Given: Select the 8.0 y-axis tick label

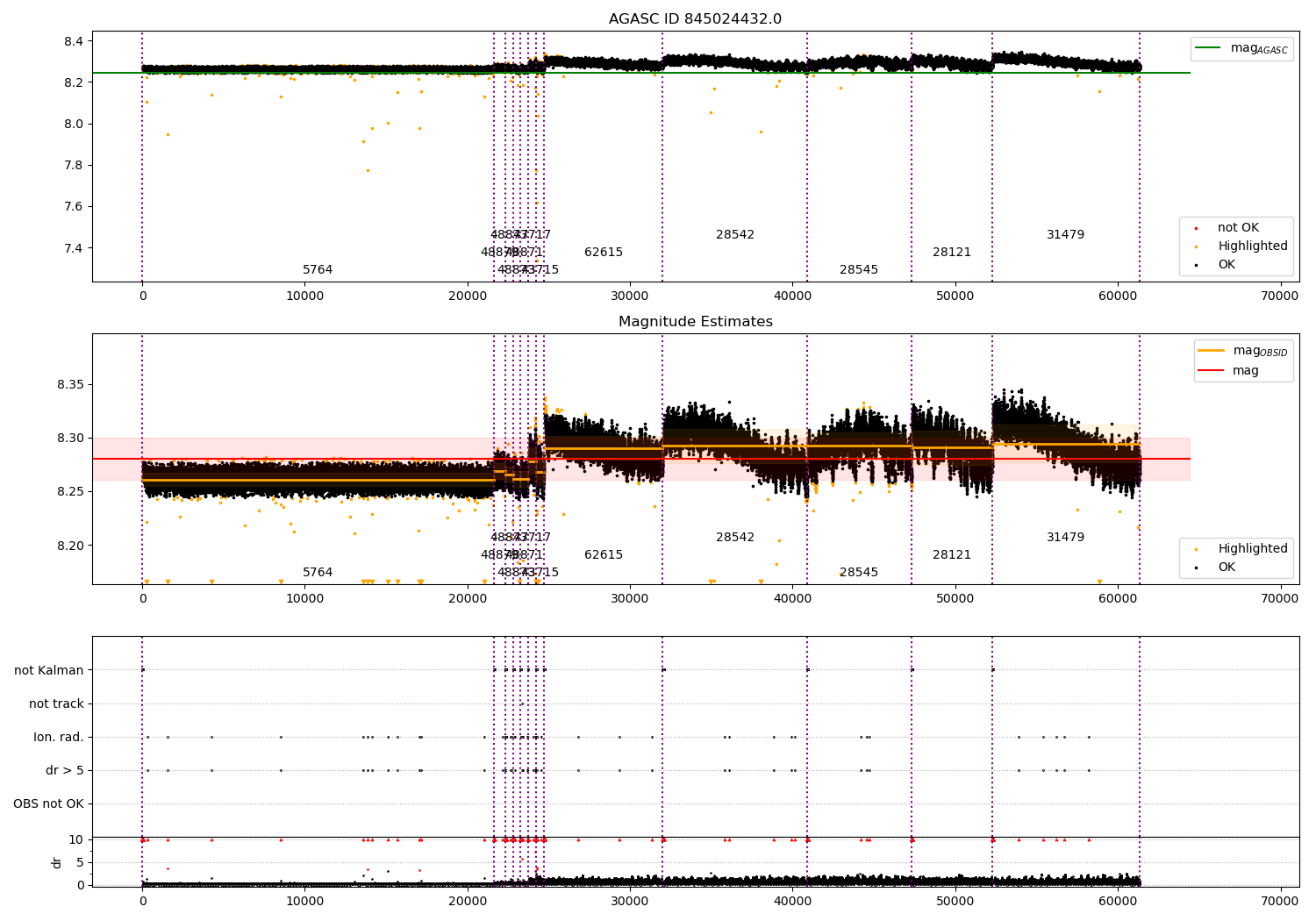Looking at the screenshot, I should (74, 124).
